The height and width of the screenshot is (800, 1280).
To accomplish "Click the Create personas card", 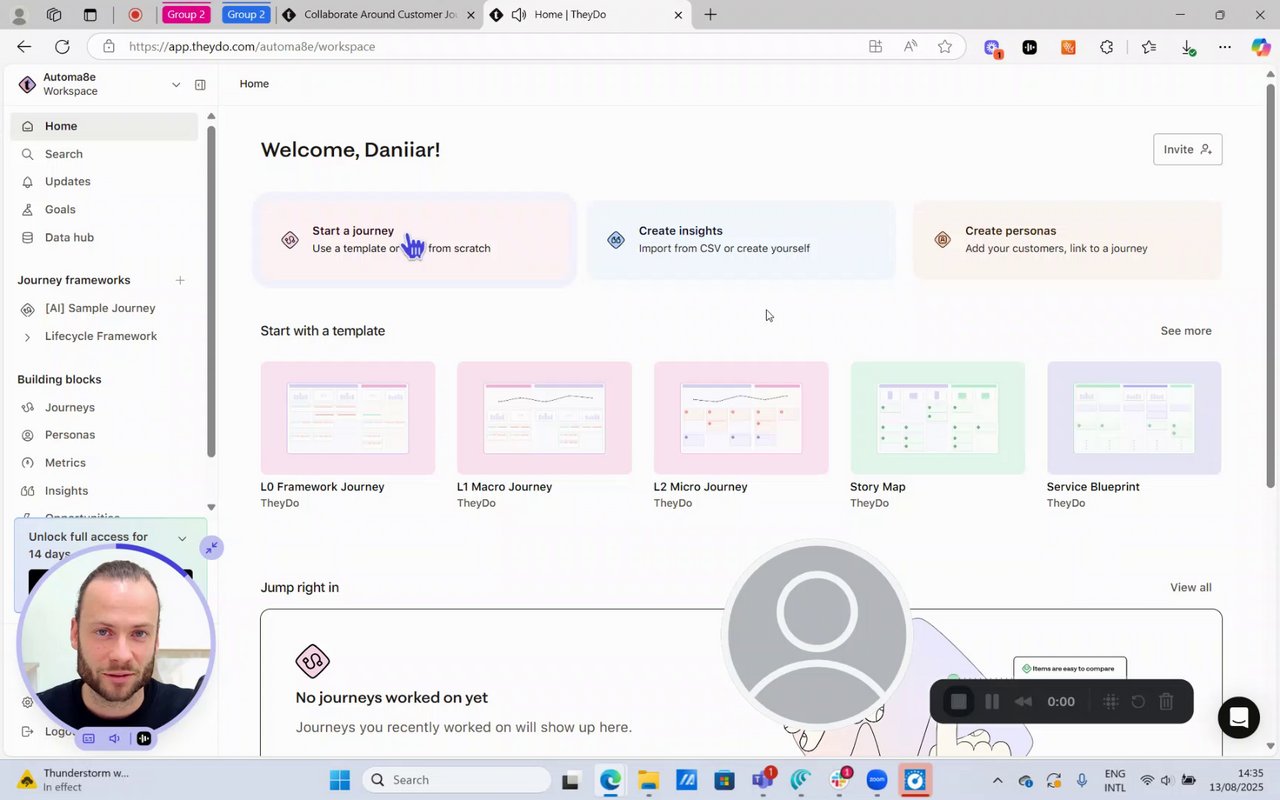I will click(x=1067, y=240).
